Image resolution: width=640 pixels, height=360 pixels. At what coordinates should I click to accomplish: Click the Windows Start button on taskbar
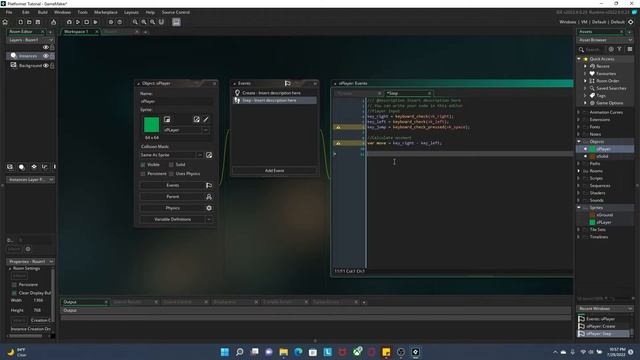225,352
